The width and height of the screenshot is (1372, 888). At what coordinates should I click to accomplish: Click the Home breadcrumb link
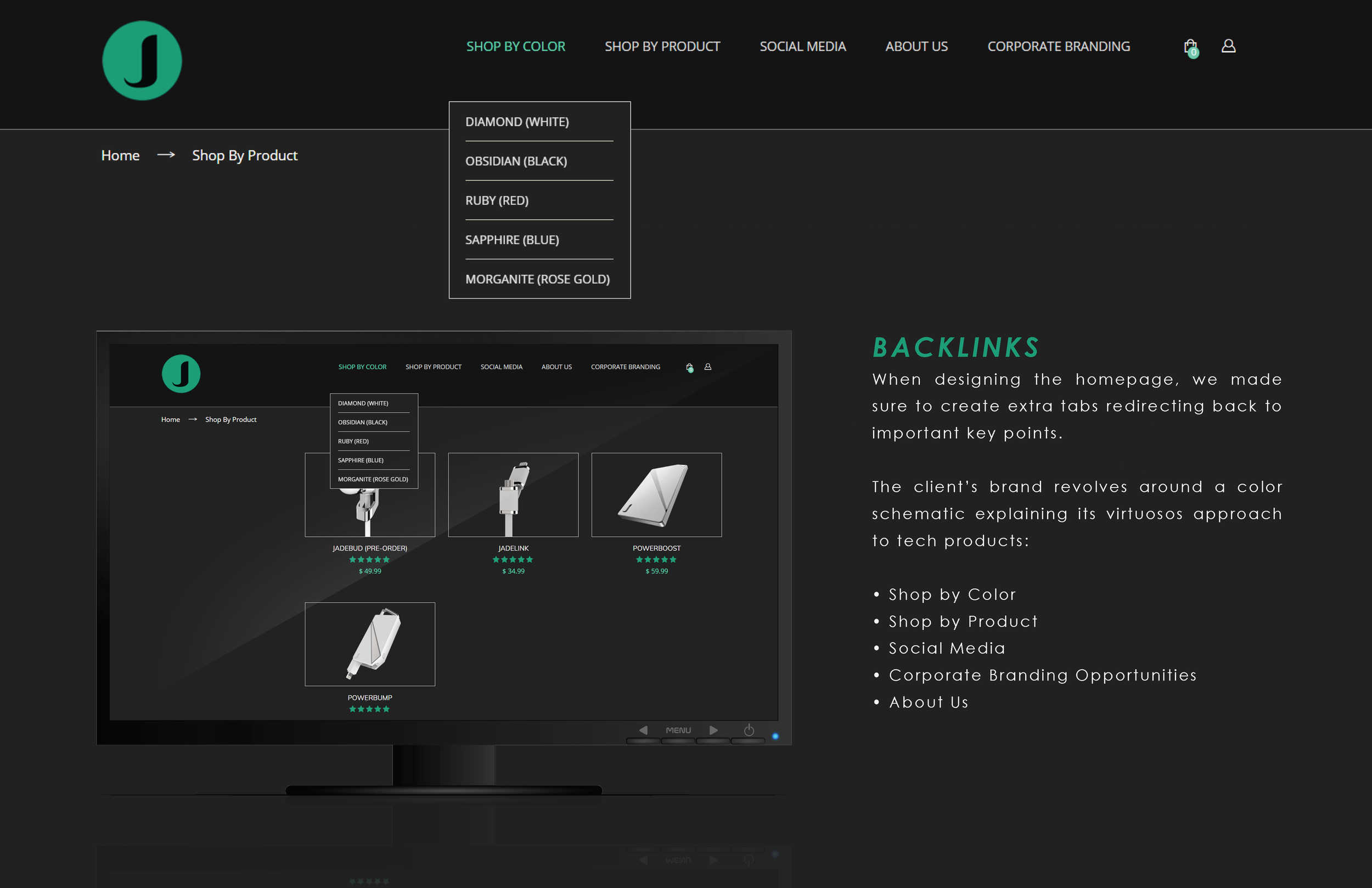121,155
